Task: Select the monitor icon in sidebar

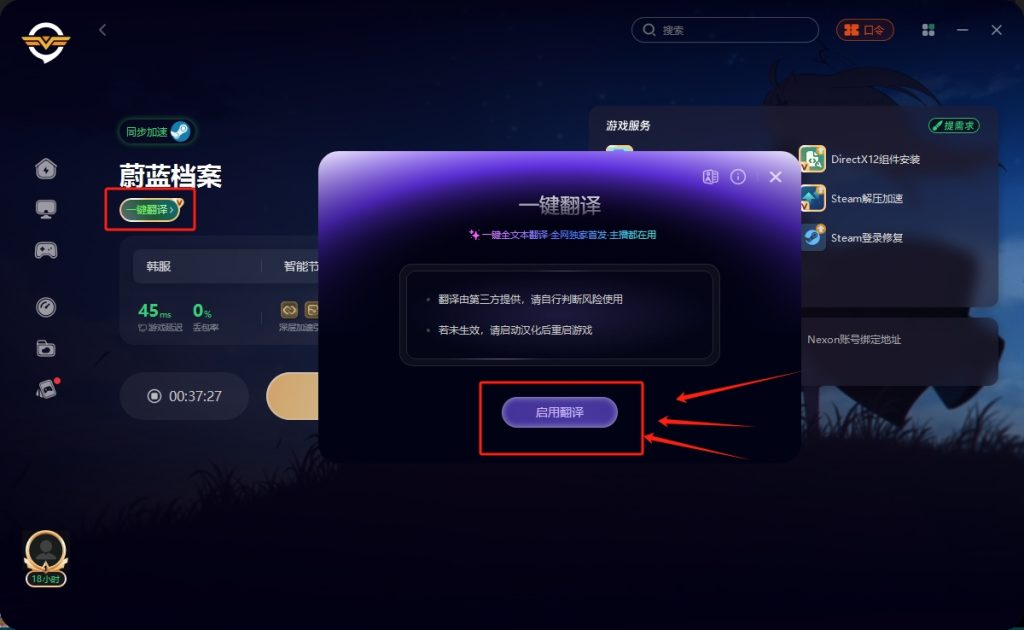Action: click(46, 210)
